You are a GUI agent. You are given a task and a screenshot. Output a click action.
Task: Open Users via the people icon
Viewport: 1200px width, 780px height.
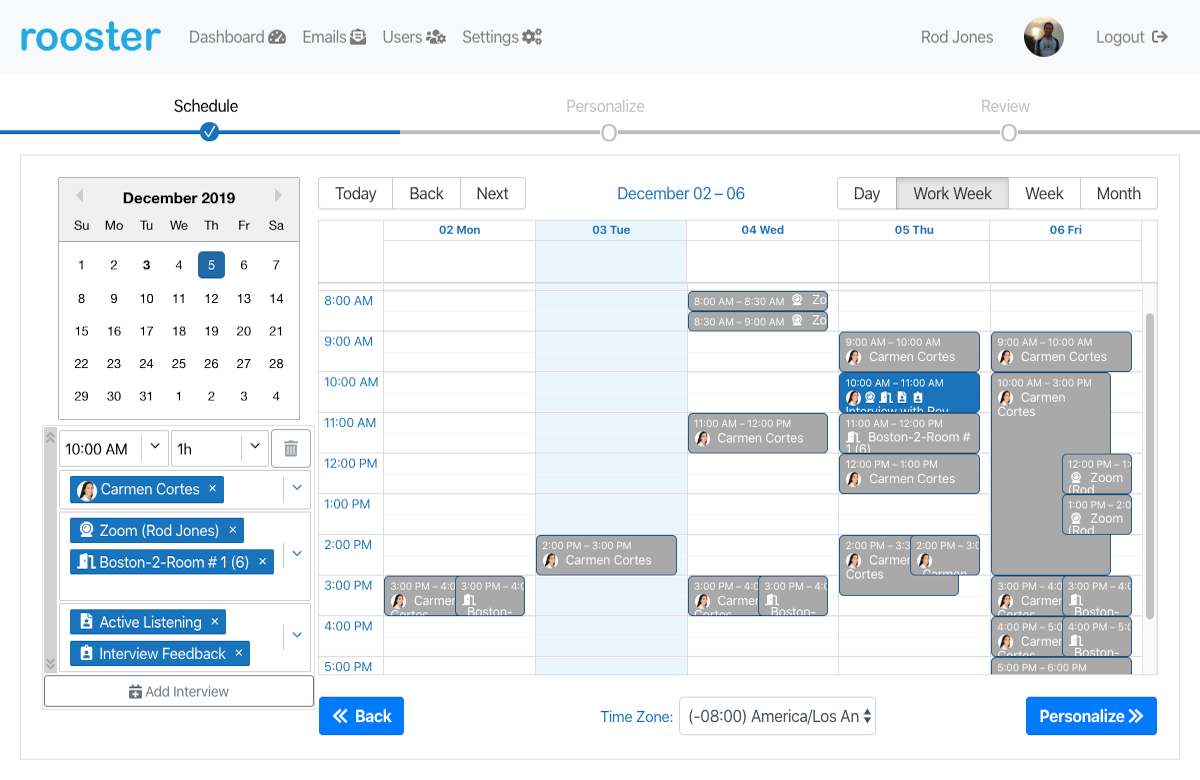click(x=437, y=36)
